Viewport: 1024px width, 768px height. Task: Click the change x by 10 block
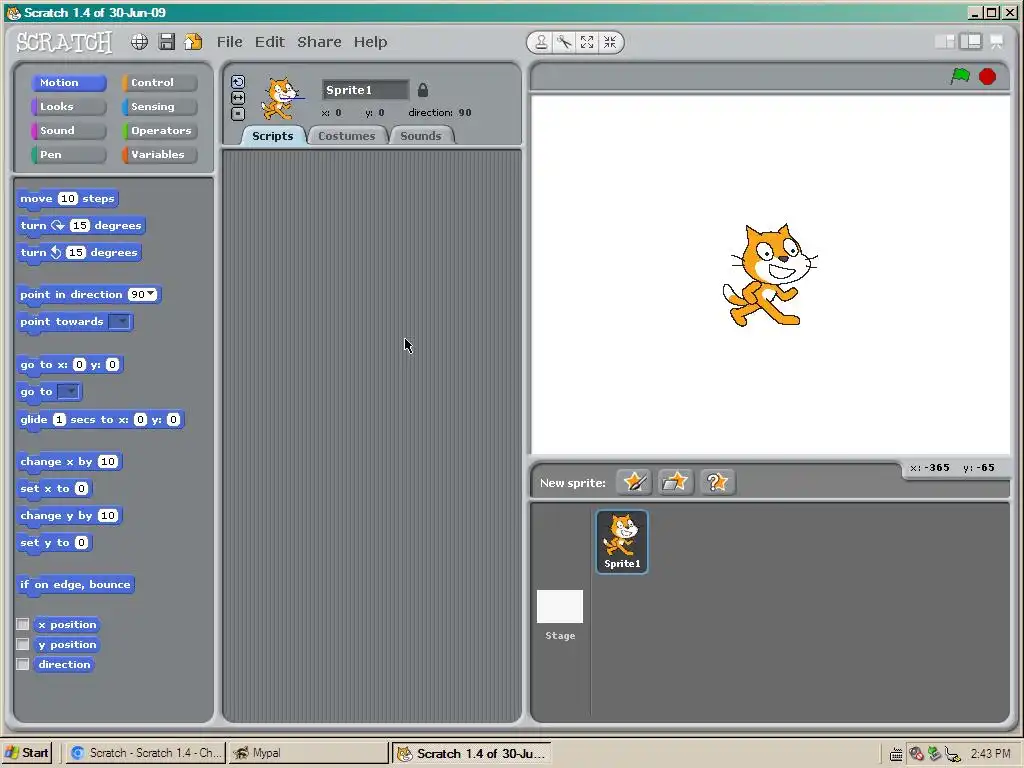point(69,462)
